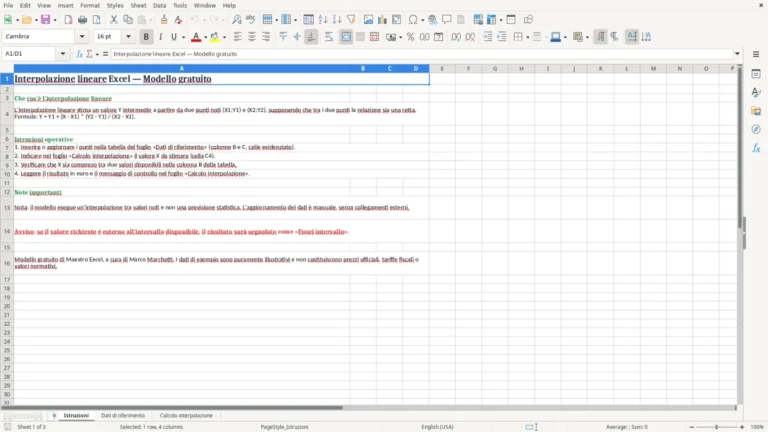Toggle Align Left button
This screenshot has height=432, width=768.
tap(238, 37)
